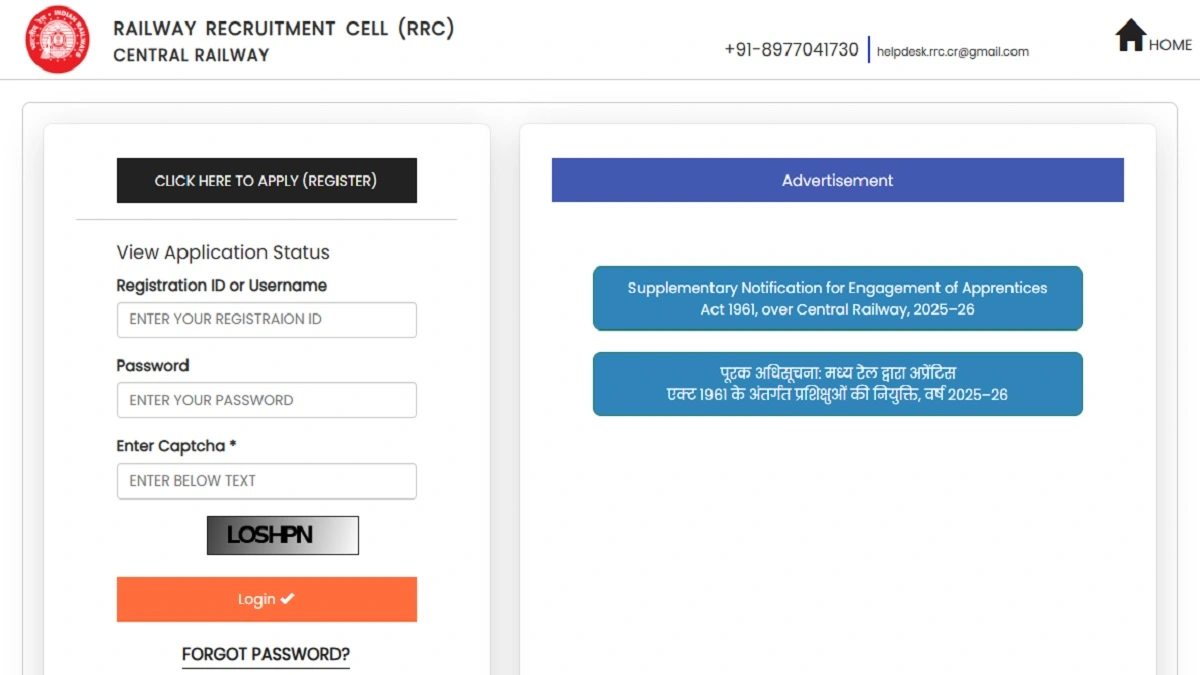Screen dimensions: 1200x675
Task: Click the helpline phone number +91-8977041730
Action: (x=791, y=50)
